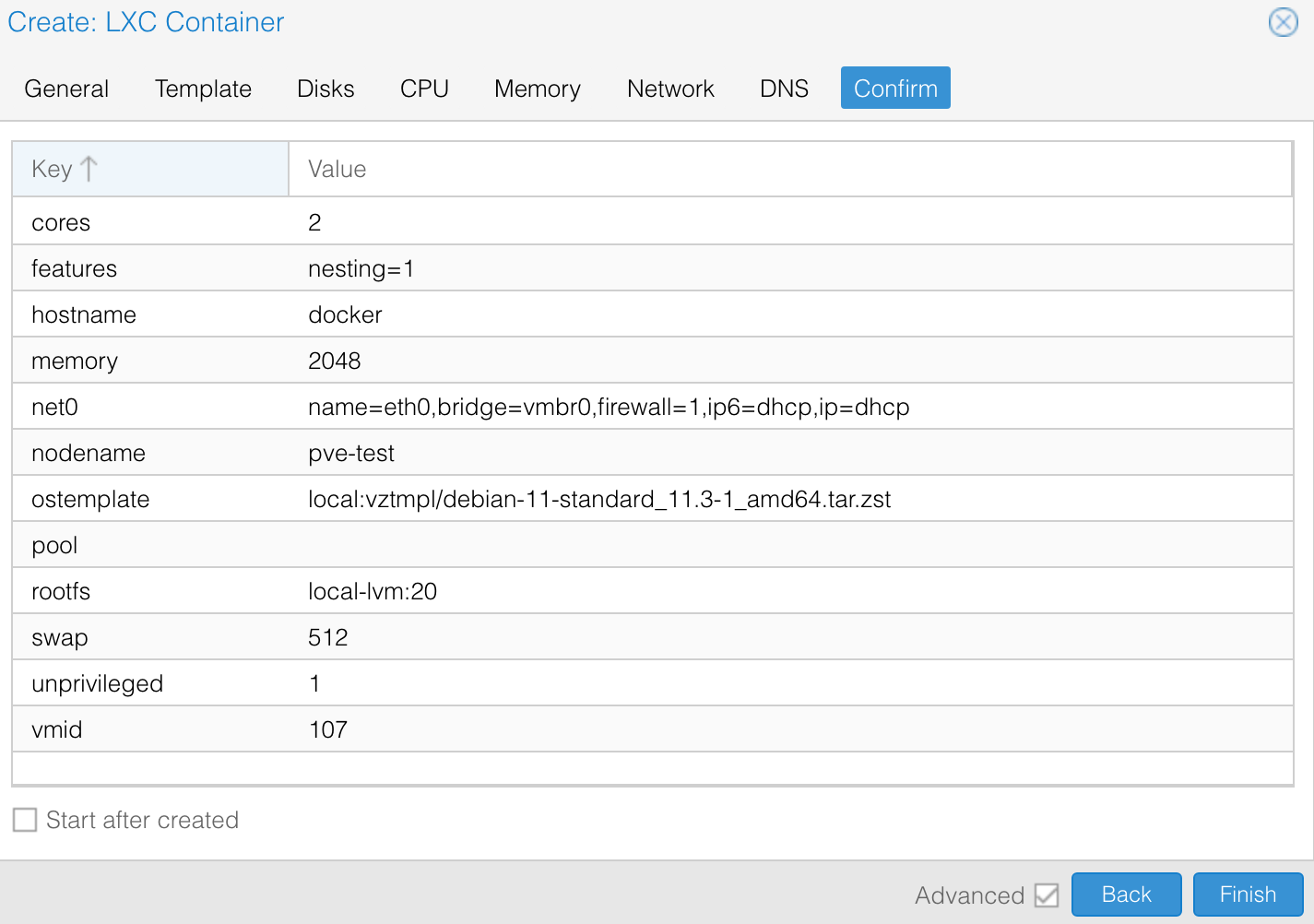Select the vmid row showing 107

point(369,729)
